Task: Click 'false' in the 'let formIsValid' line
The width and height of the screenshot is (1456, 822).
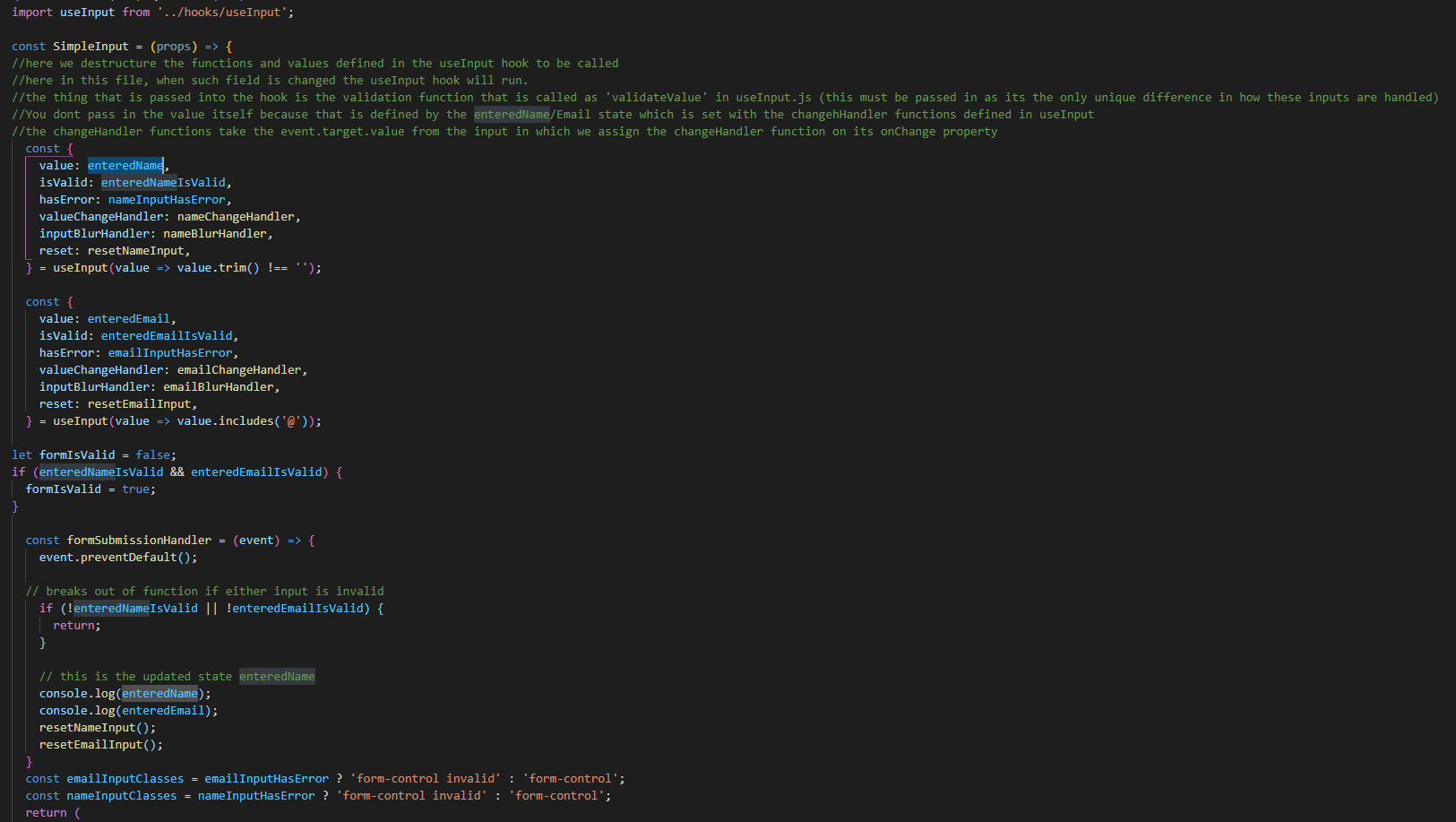Action: (x=153, y=455)
